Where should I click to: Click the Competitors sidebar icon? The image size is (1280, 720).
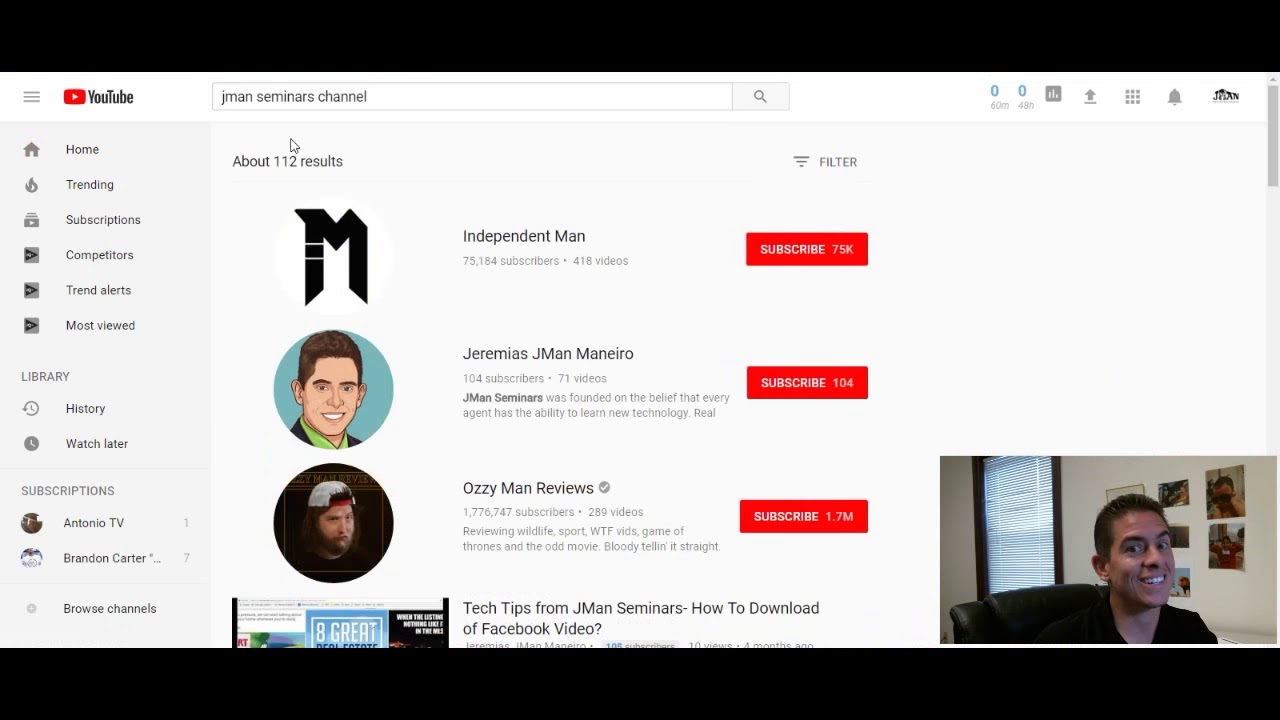pyautogui.click(x=32, y=255)
